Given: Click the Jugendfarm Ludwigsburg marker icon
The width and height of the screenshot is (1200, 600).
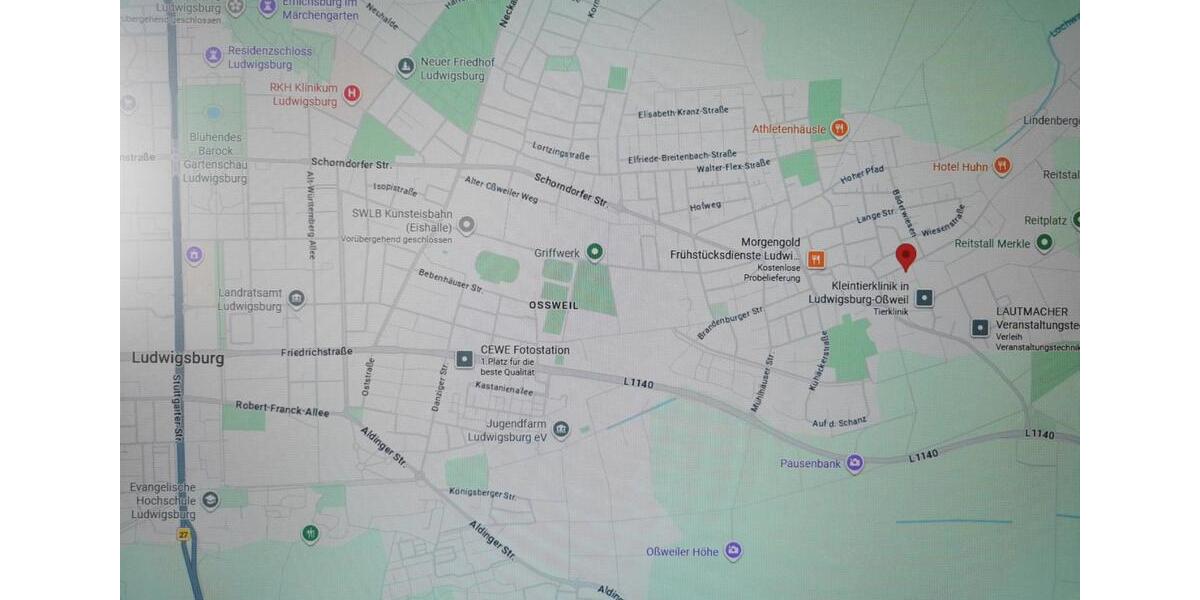Looking at the screenshot, I should 561,430.
